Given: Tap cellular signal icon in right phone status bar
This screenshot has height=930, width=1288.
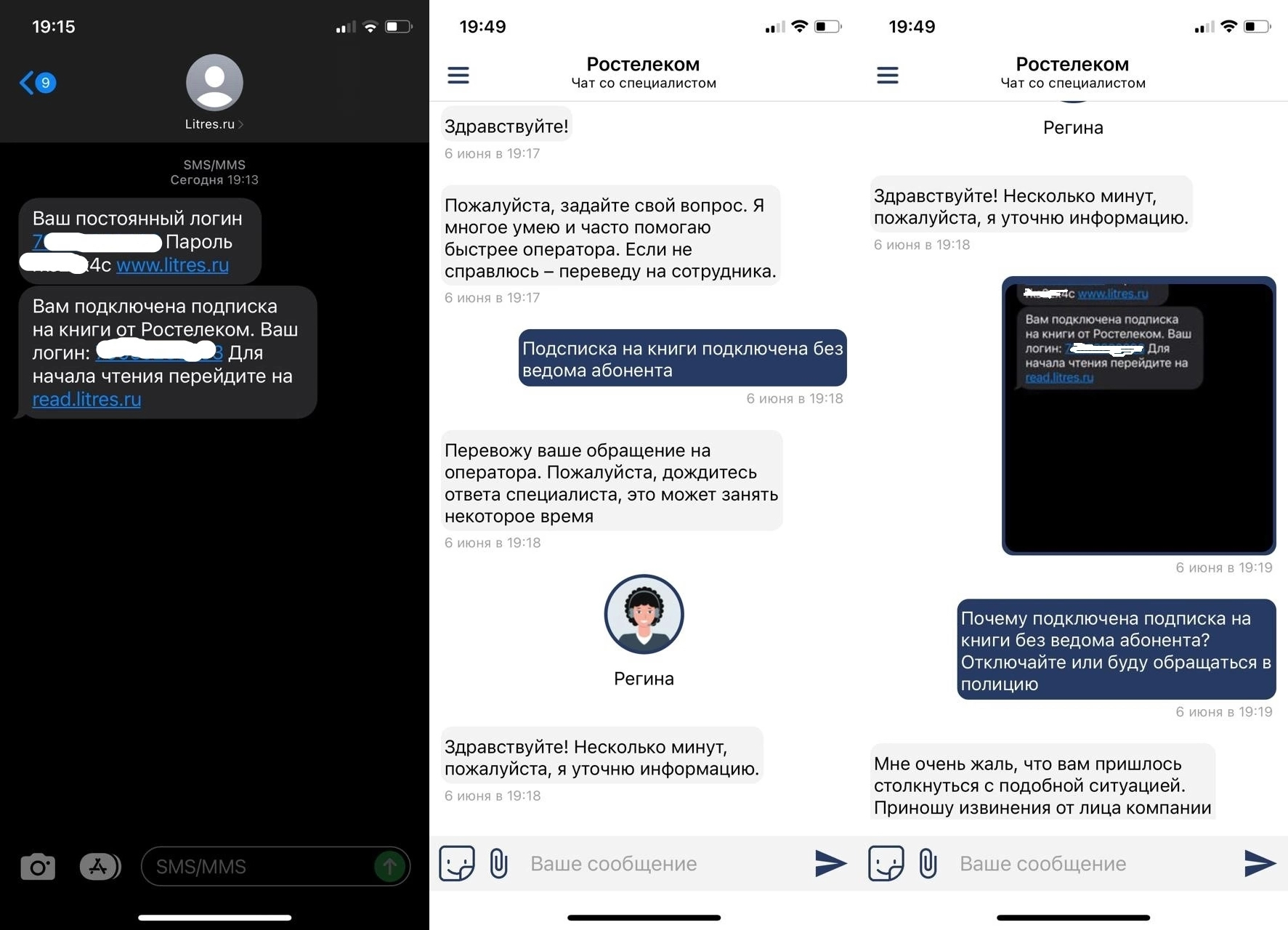Looking at the screenshot, I should [1204, 27].
